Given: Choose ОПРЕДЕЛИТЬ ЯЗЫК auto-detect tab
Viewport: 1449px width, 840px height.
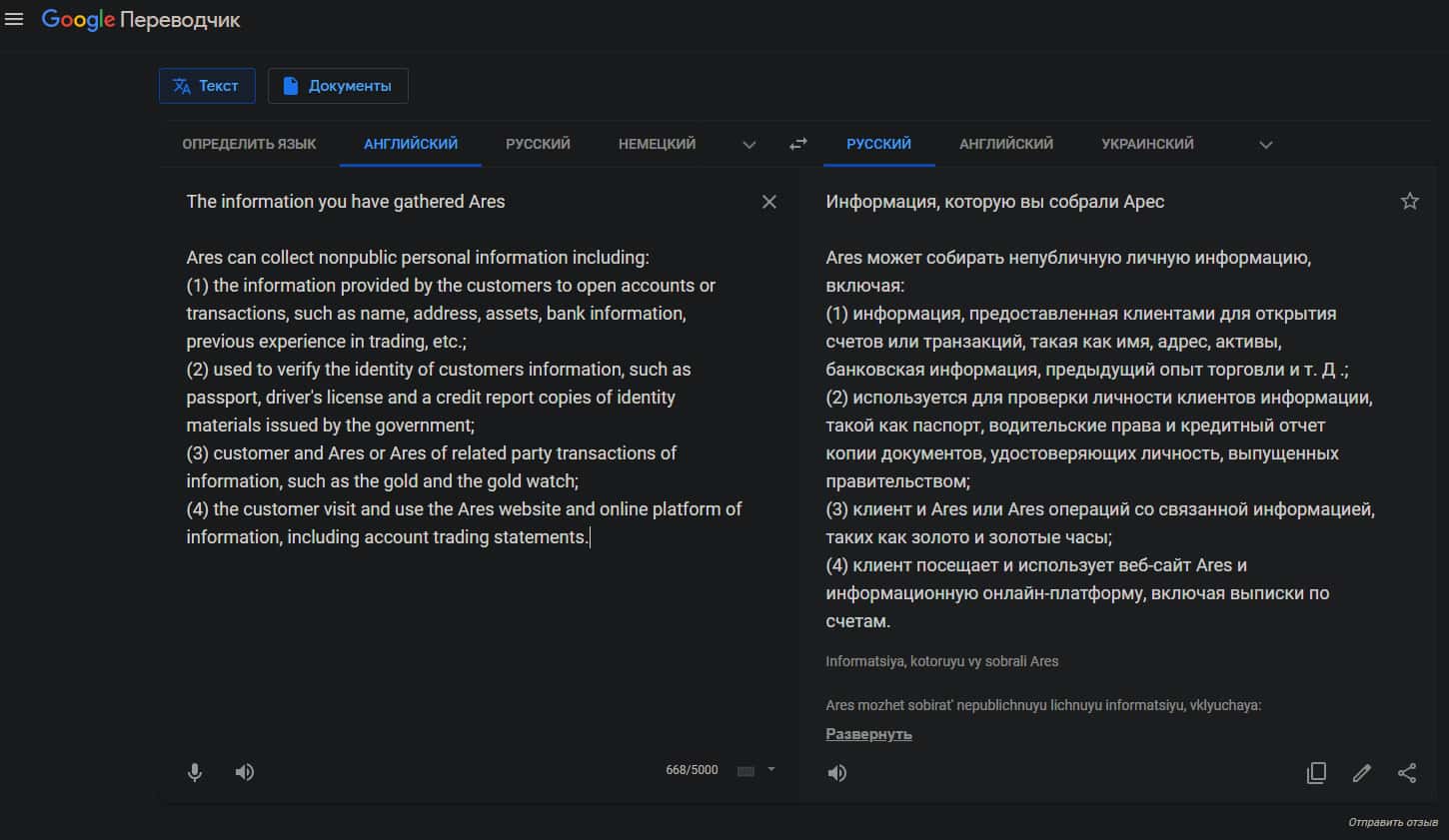Looking at the screenshot, I should pos(249,144).
